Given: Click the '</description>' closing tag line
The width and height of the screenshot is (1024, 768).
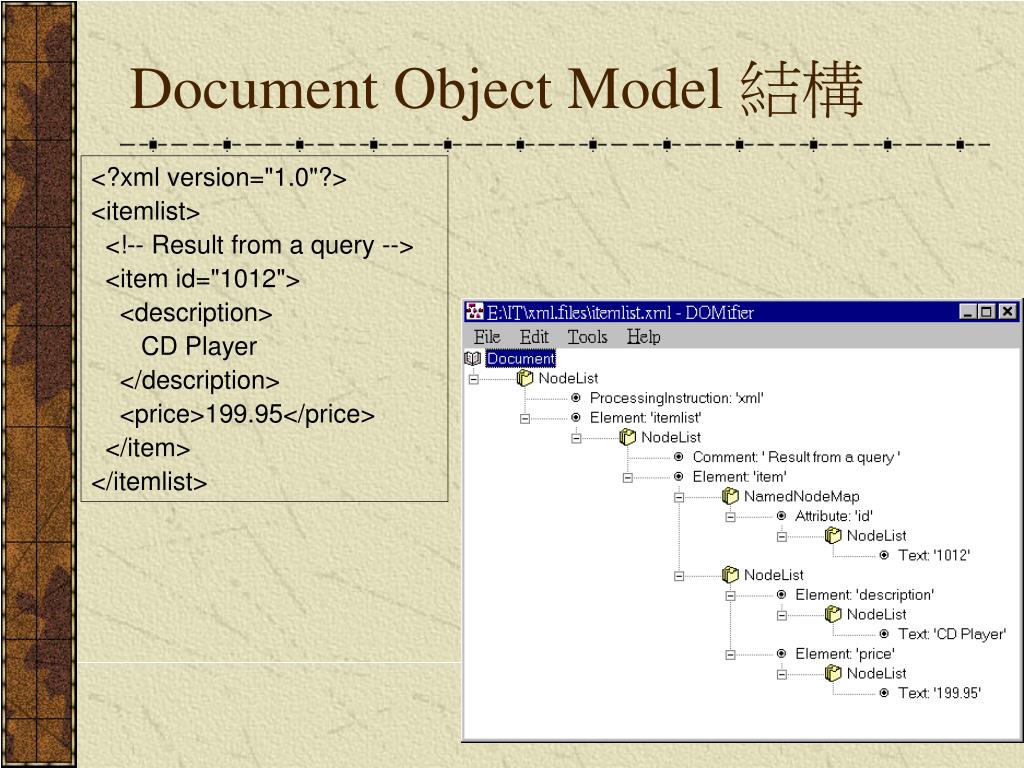Looking at the screenshot, I should point(199,381).
